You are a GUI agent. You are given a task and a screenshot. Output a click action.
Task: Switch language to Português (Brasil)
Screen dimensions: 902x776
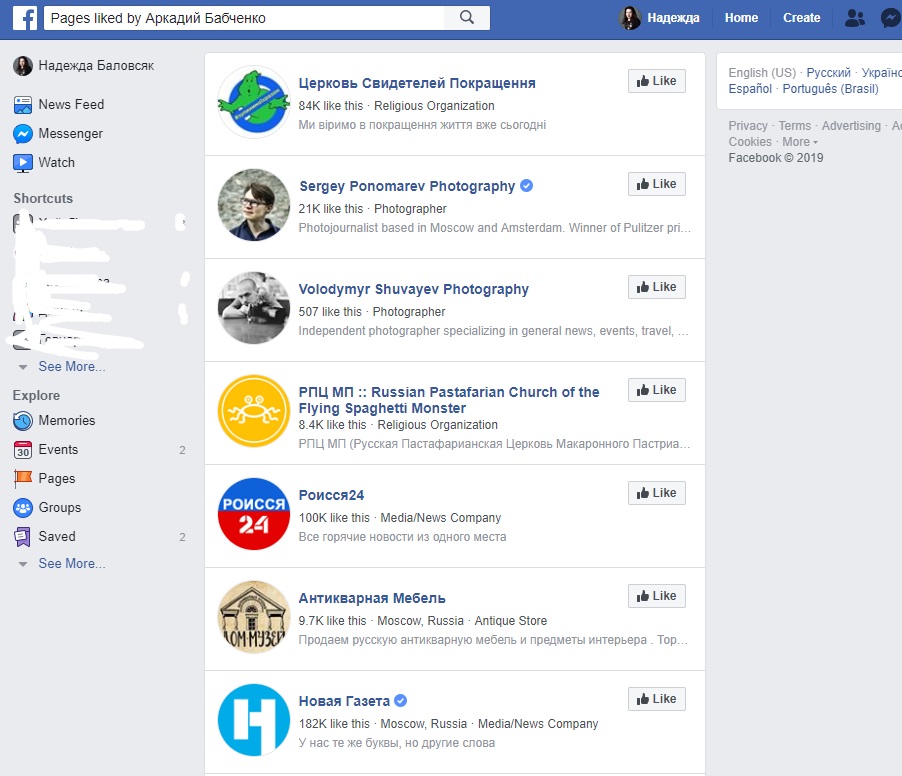click(831, 89)
